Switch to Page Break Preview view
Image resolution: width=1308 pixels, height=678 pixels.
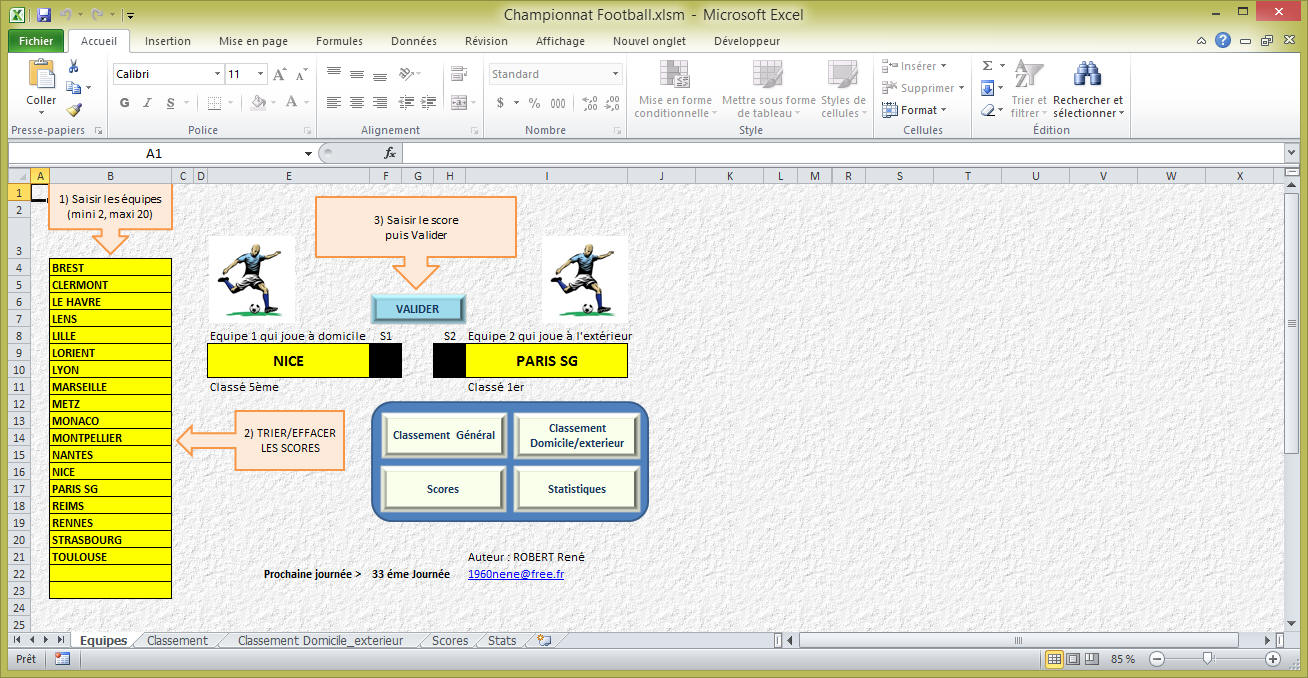pyautogui.click(x=1091, y=659)
